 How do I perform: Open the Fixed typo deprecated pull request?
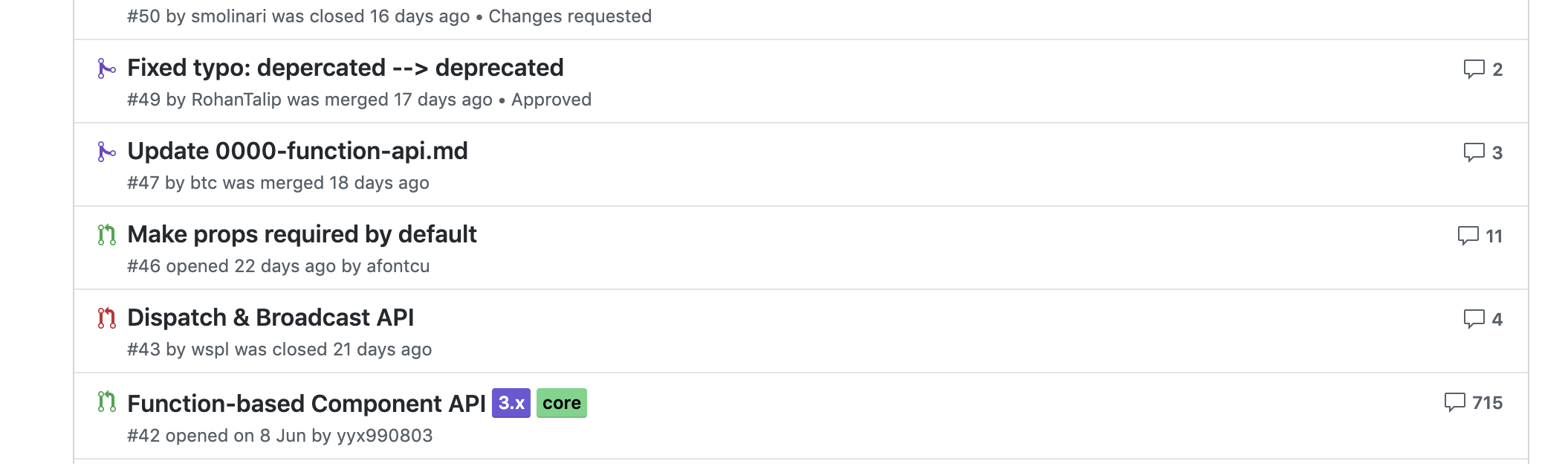pyautogui.click(x=345, y=68)
